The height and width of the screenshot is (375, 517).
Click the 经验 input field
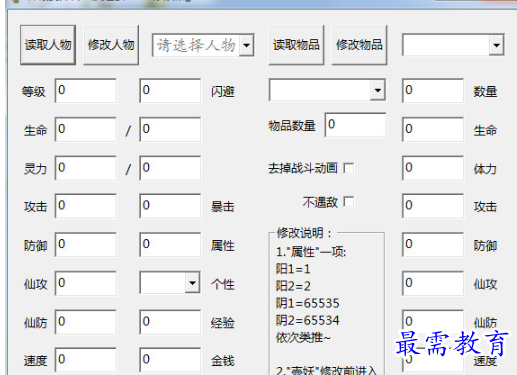[x=170, y=322]
